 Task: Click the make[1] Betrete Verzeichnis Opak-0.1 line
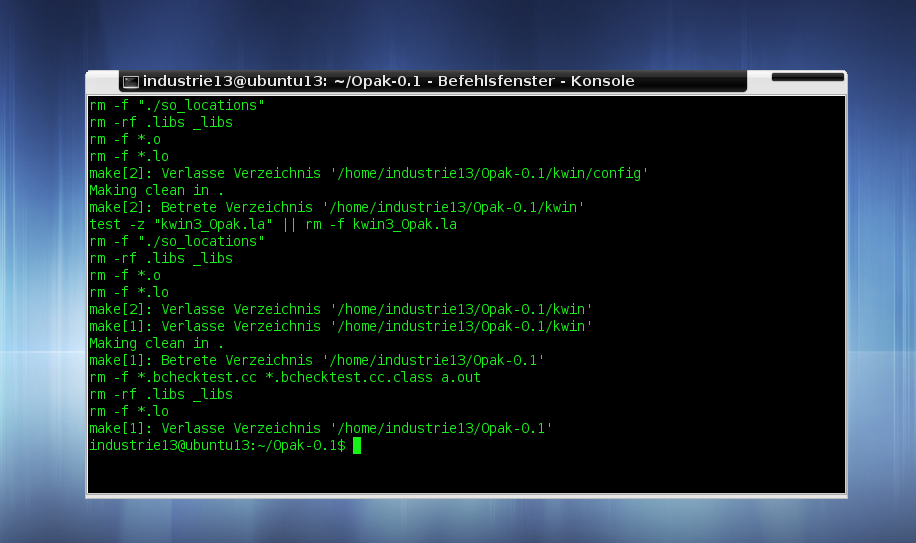tap(317, 360)
